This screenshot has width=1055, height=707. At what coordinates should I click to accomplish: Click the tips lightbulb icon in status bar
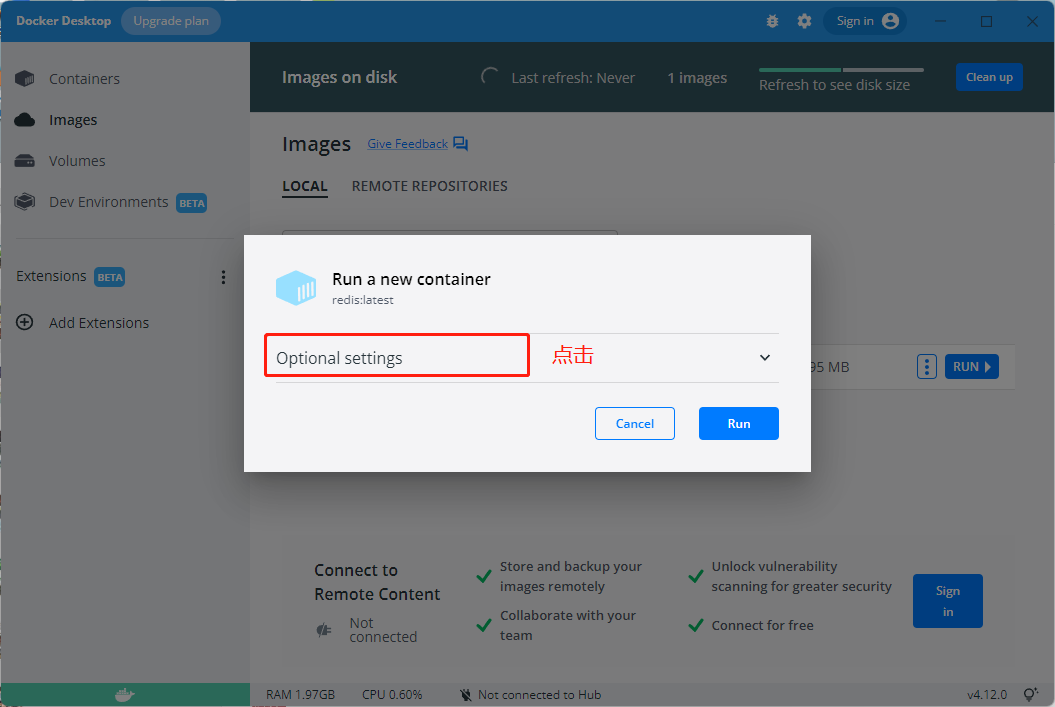1030,694
